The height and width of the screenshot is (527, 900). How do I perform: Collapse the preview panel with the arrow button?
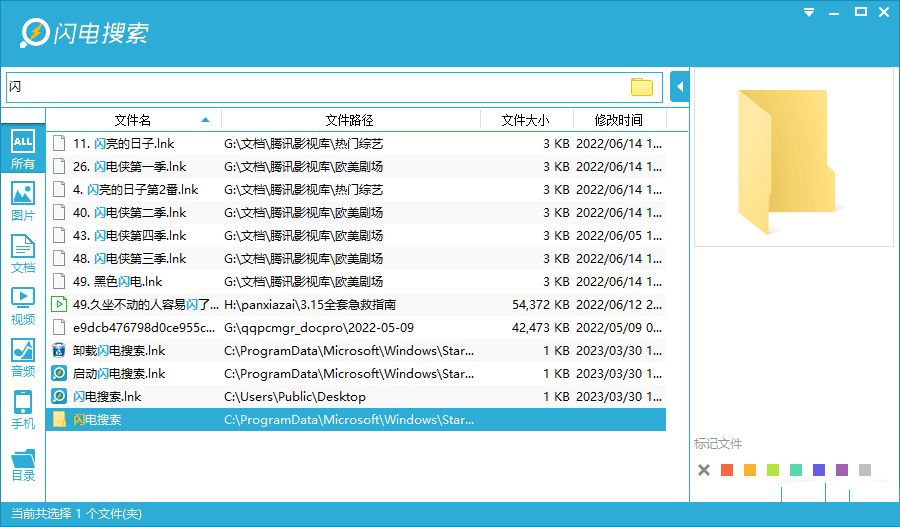680,87
